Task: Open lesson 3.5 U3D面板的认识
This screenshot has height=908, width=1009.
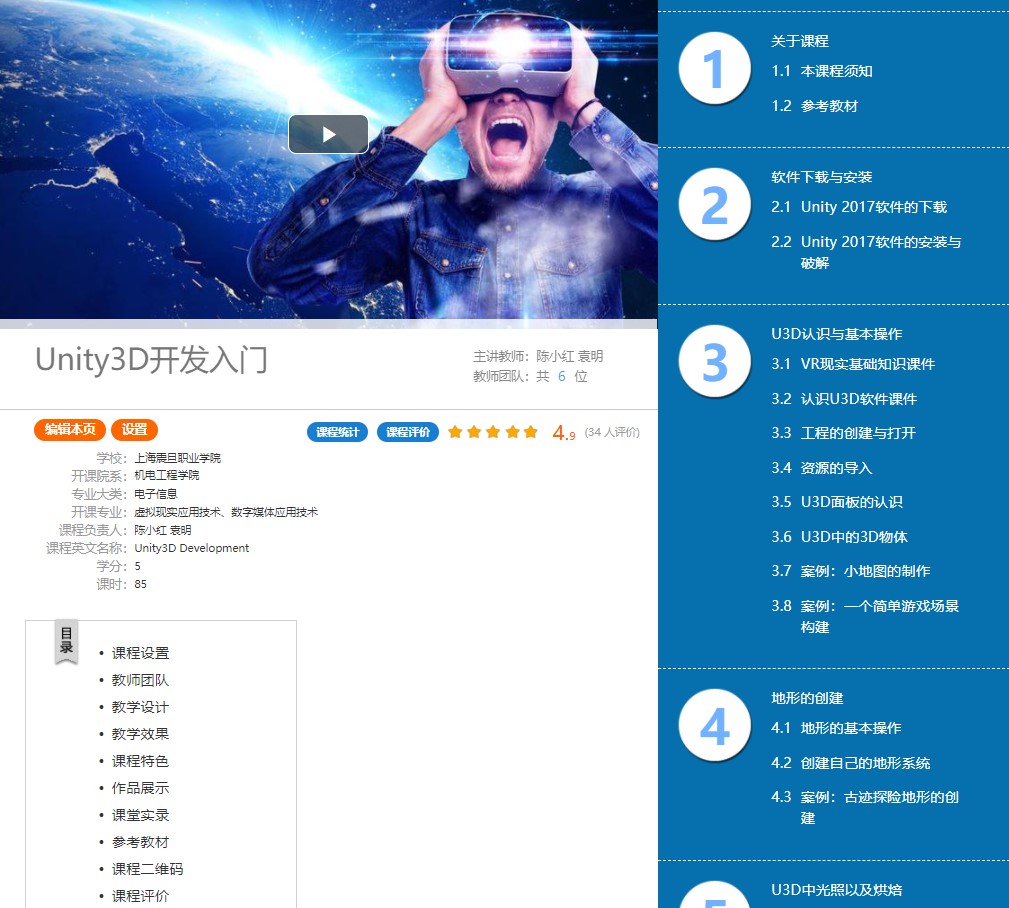Action: point(851,502)
